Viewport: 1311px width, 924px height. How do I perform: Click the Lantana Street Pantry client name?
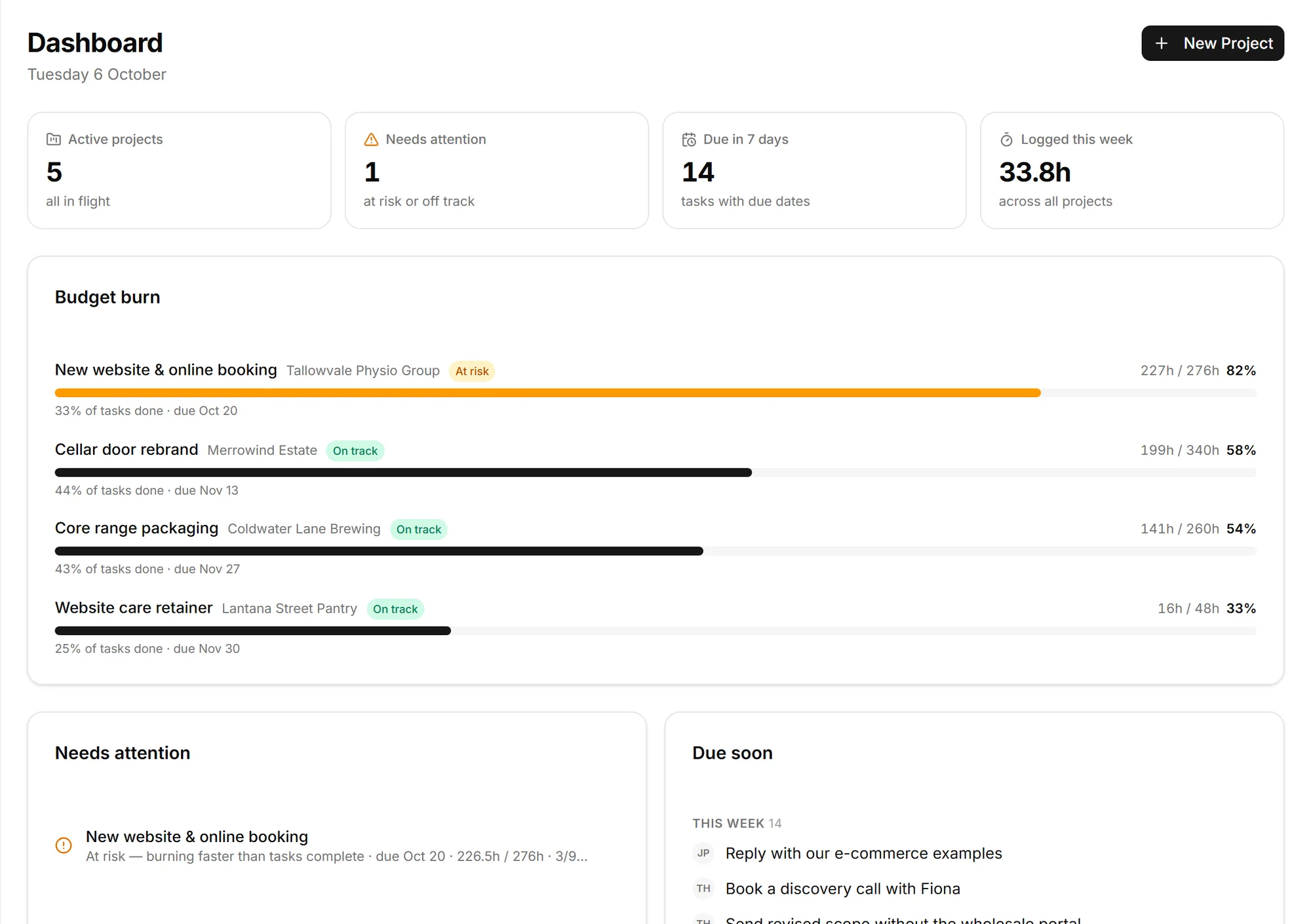click(x=290, y=608)
